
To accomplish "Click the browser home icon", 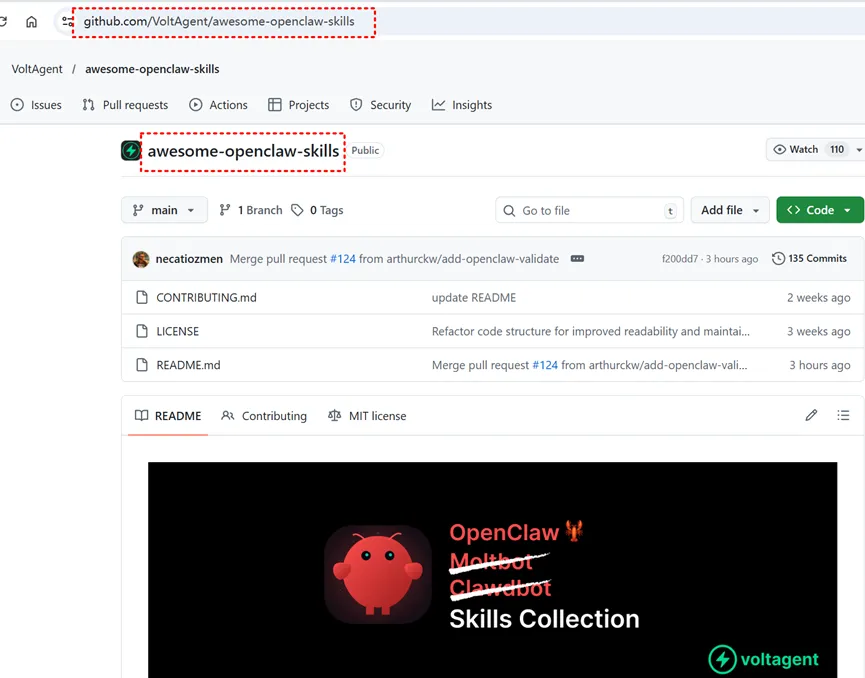I will coord(31,22).
